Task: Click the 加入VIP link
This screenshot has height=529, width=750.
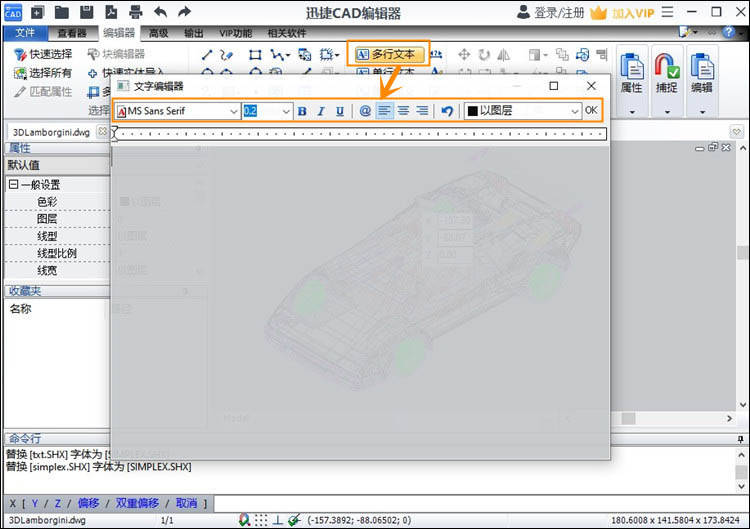Action: tap(633, 13)
